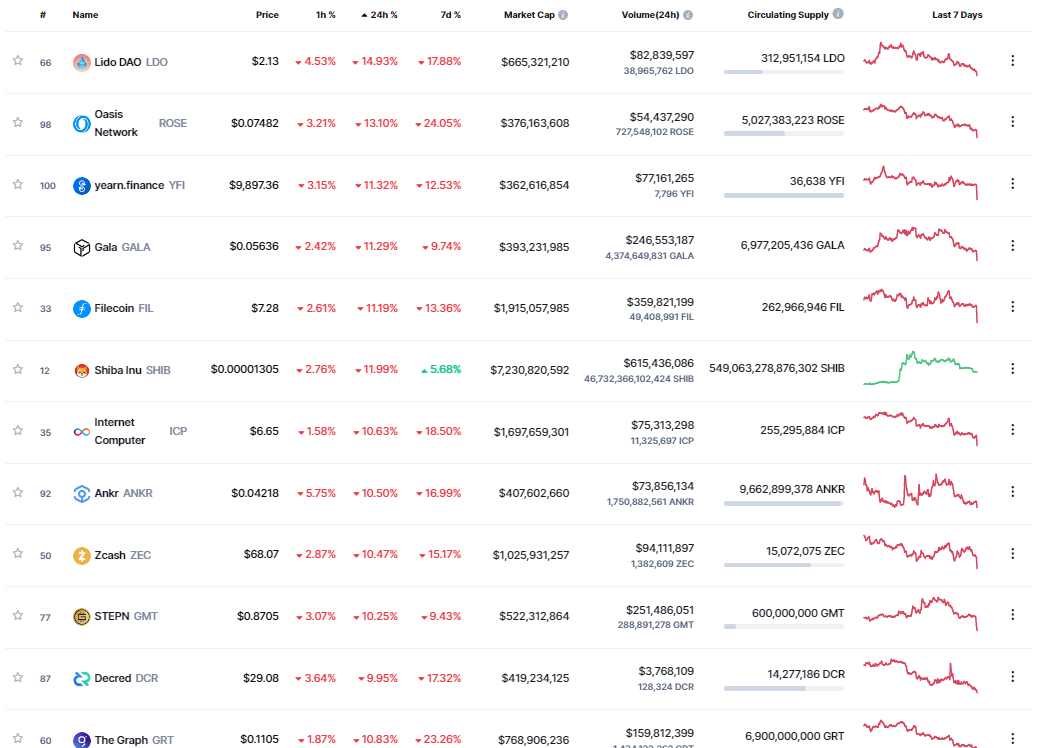1048x748 pixels.
Task: Toggle watchlist star for Gala
Action: pos(17,246)
